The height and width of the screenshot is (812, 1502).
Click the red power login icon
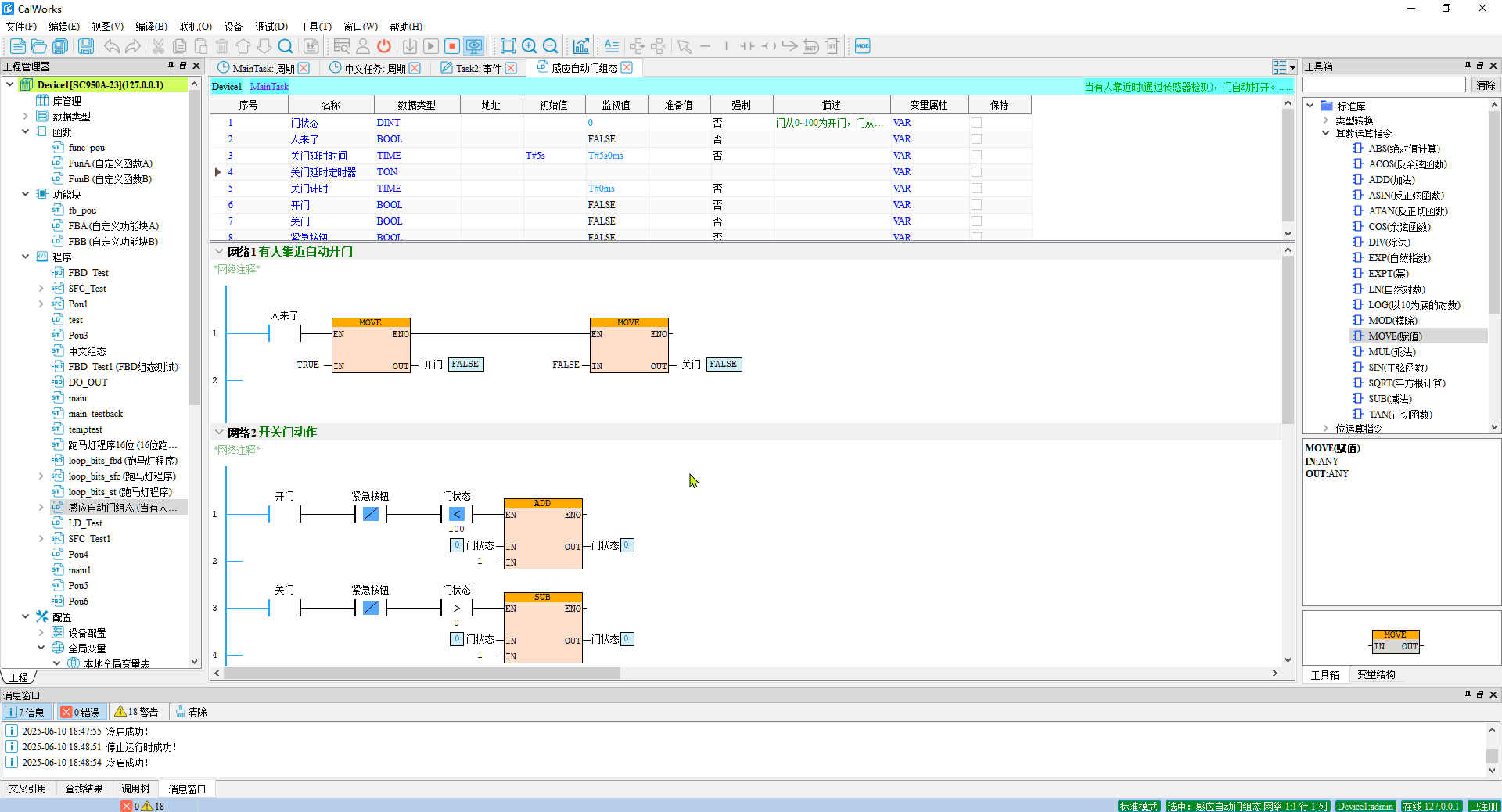(x=384, y=46)
